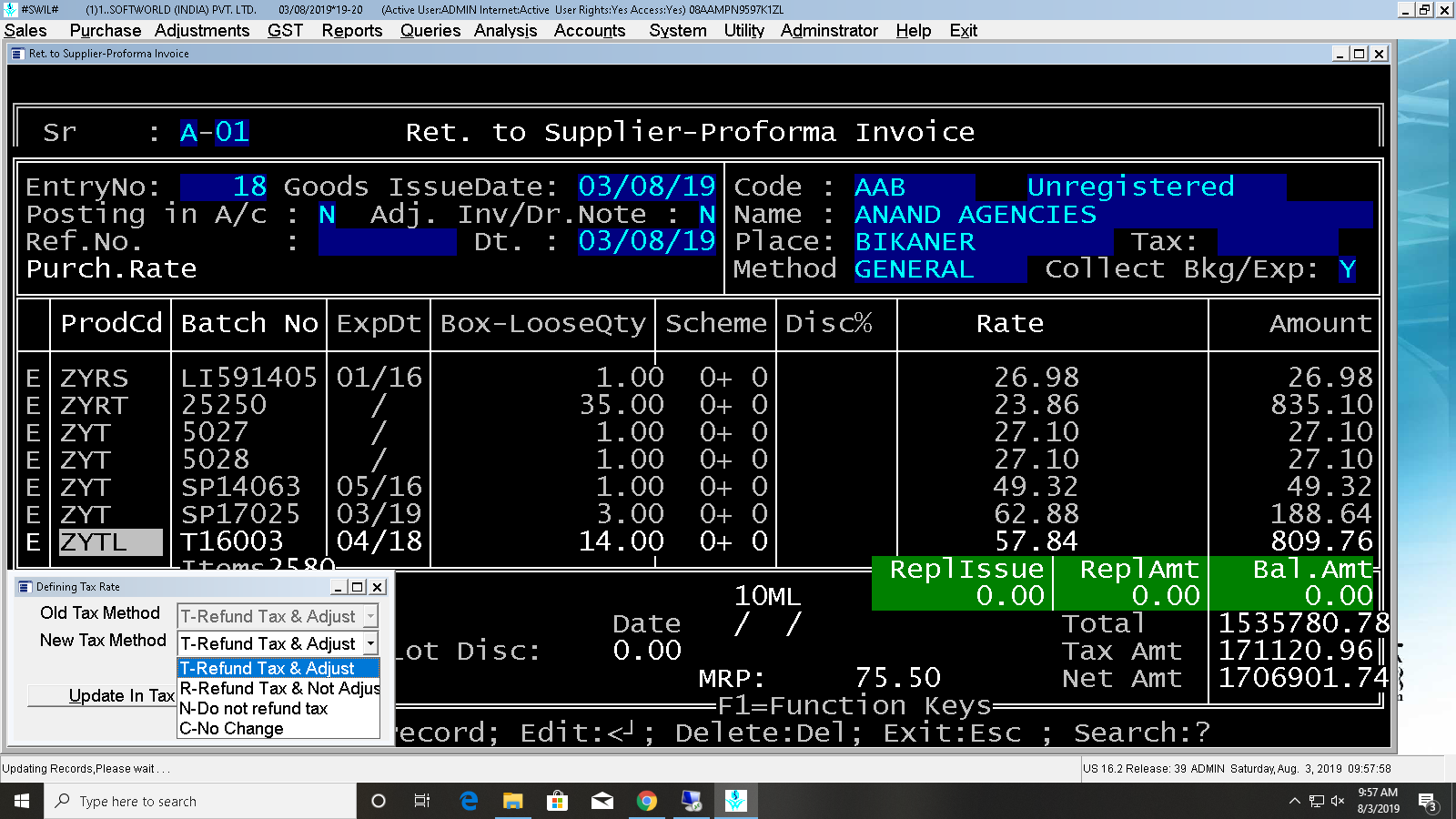The image size is (1456, 819).
Task: Close the Ret. to Supplier-Proforma Invoice window
Action: [1380, 54]
